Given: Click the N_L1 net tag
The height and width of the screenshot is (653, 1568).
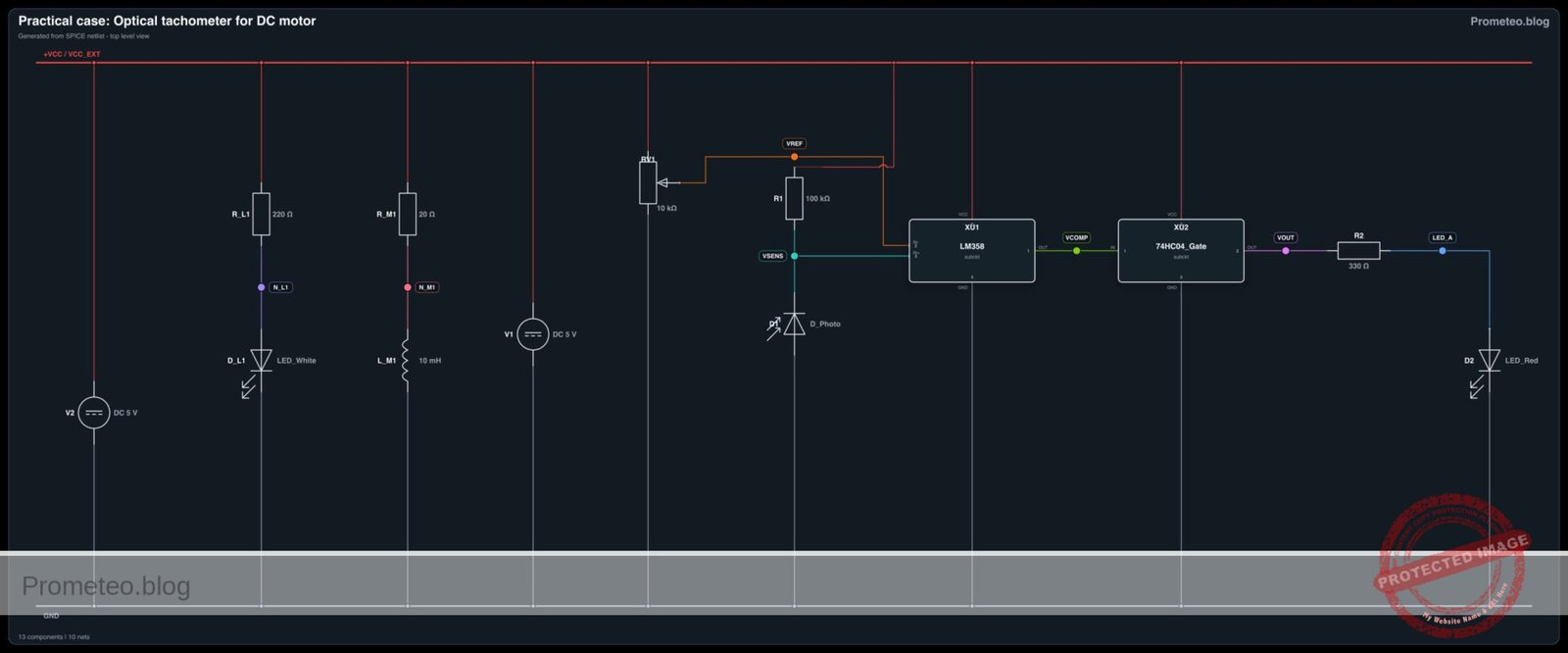Looking at the screenshot, I should pyautogui.click(x=280, y=287).
